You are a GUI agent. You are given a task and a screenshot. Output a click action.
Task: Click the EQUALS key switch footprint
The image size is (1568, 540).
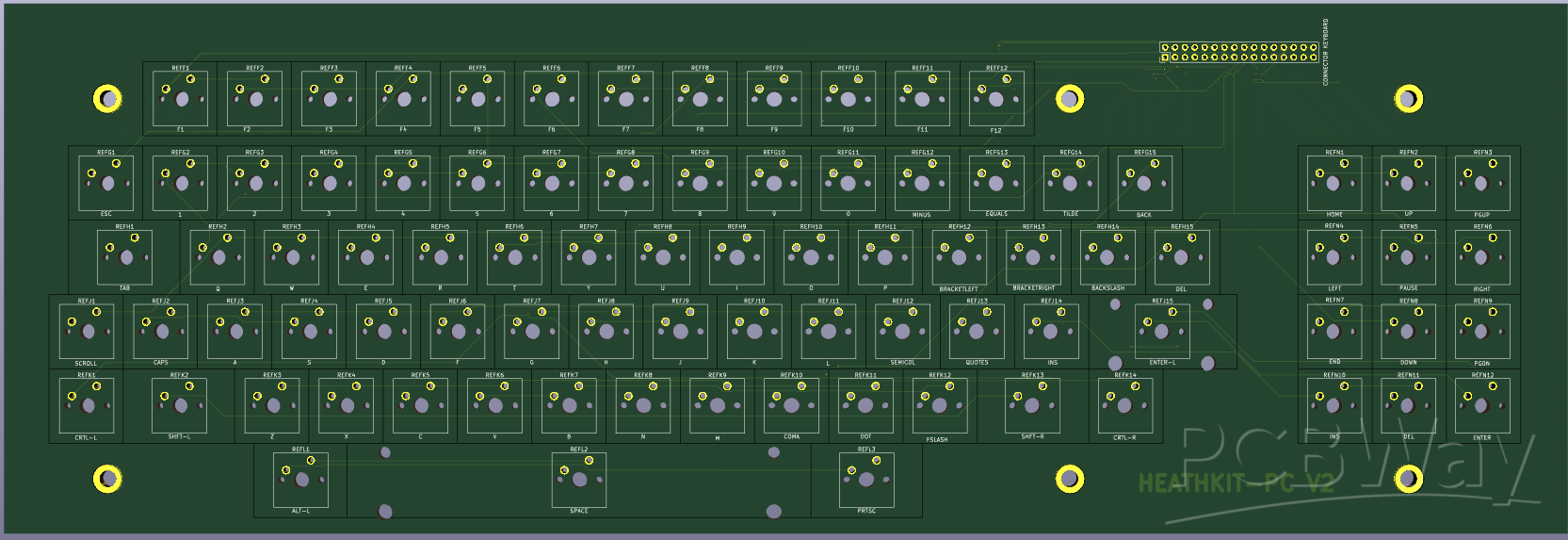[x=996, y=183]
